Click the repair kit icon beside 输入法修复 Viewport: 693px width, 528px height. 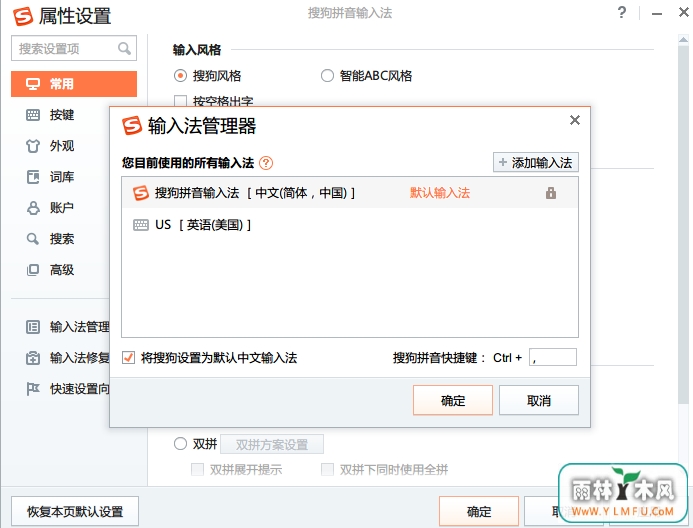click(33, 358)
